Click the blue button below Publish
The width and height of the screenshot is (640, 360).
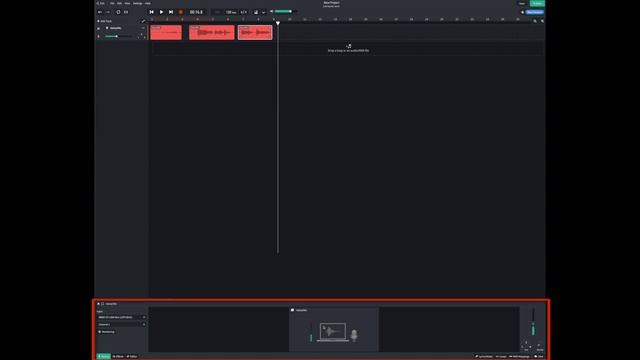(x=534, y=12)
